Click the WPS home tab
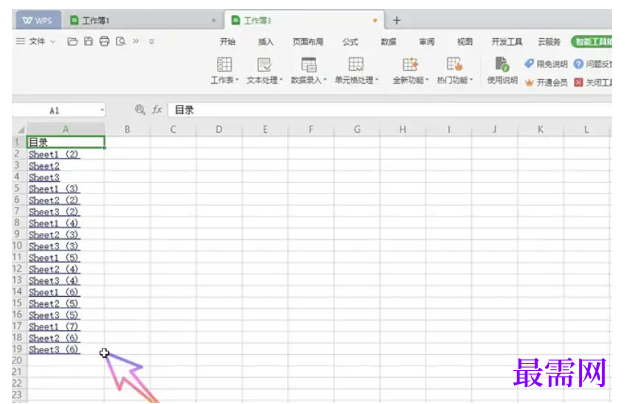 tap(38, 20)
